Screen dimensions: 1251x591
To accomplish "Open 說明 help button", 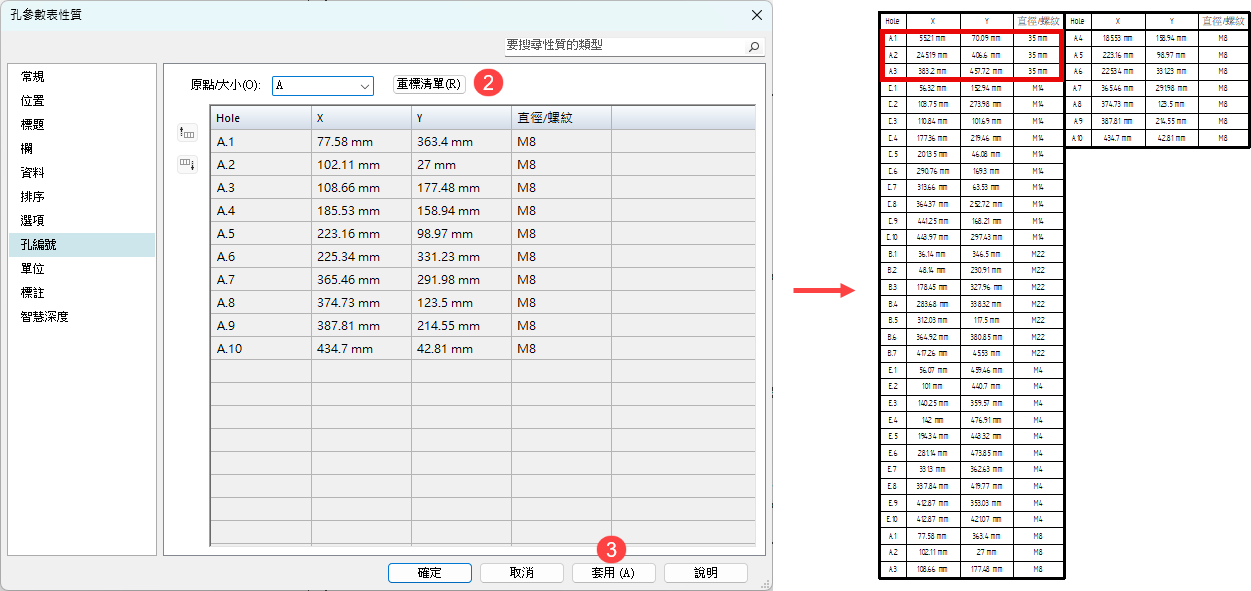I will pos(705,573).
